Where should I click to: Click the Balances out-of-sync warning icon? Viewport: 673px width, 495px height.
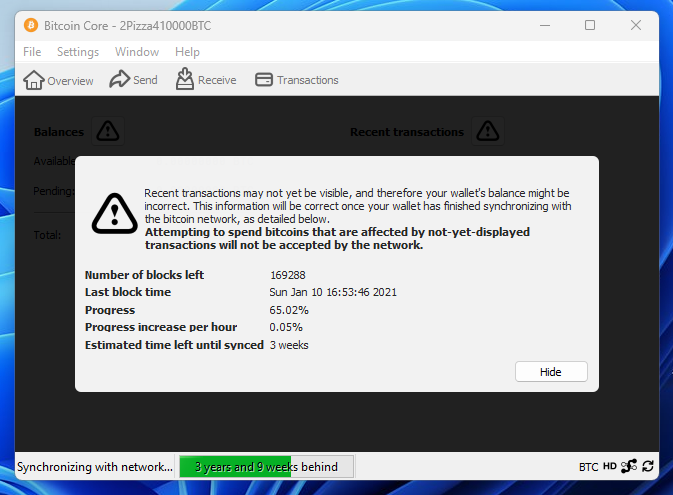[108, 131]
